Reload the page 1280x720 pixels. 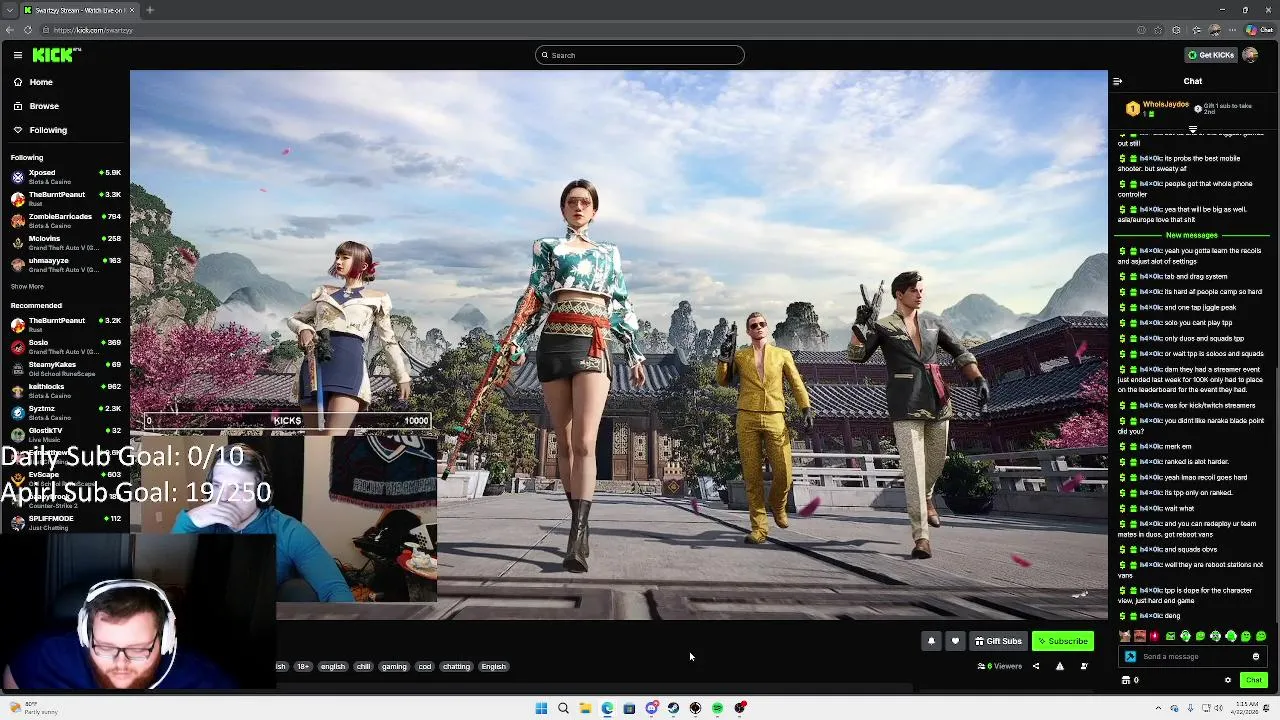pyautogui.click(x=28, y=30)
